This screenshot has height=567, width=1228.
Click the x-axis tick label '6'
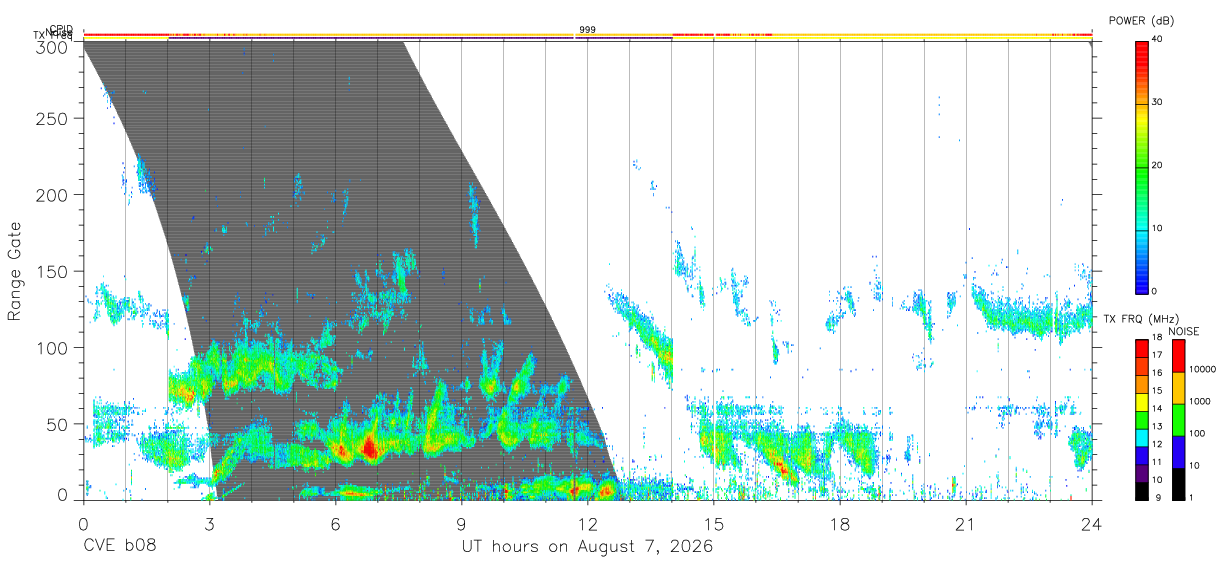click(x=335, y=523)
